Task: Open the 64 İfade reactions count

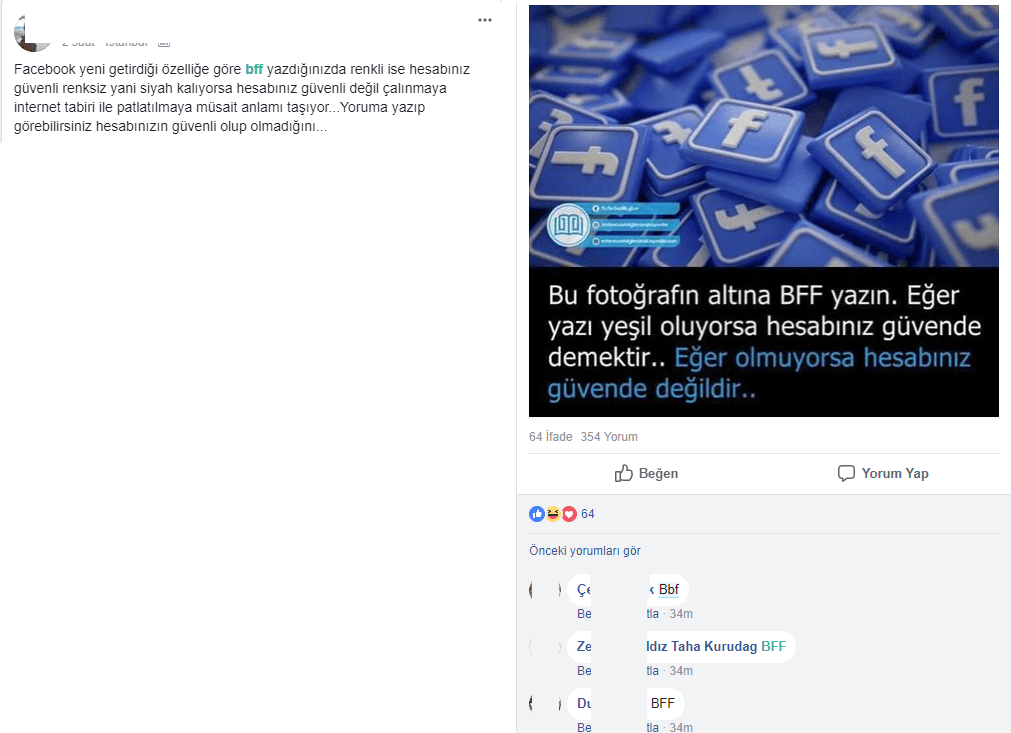Action: [551, 436]
